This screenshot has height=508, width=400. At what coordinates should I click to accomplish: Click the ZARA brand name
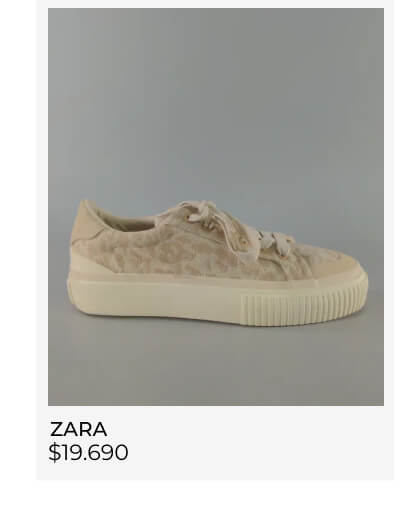[x=79, y=429]
